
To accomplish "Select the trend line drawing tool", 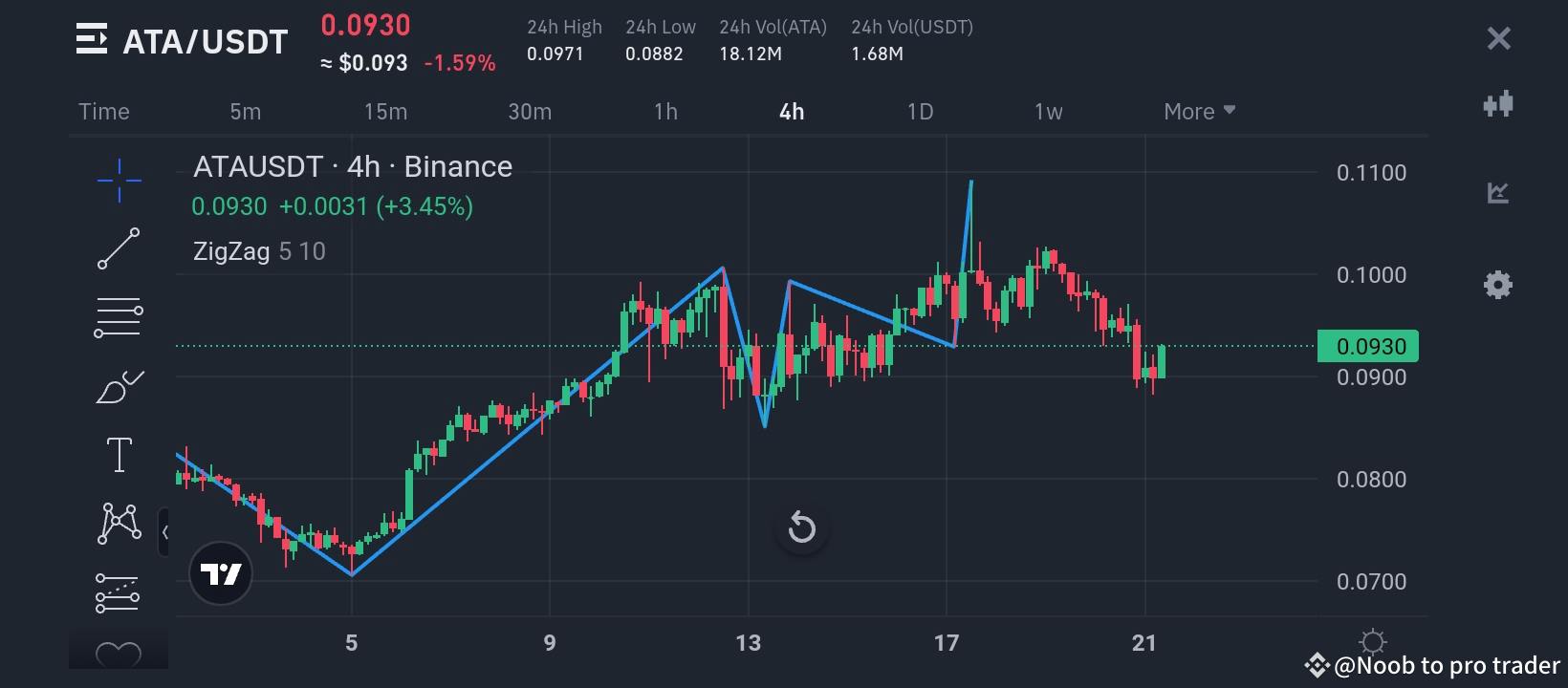I will pyautogui.click(x=119, y=248).
